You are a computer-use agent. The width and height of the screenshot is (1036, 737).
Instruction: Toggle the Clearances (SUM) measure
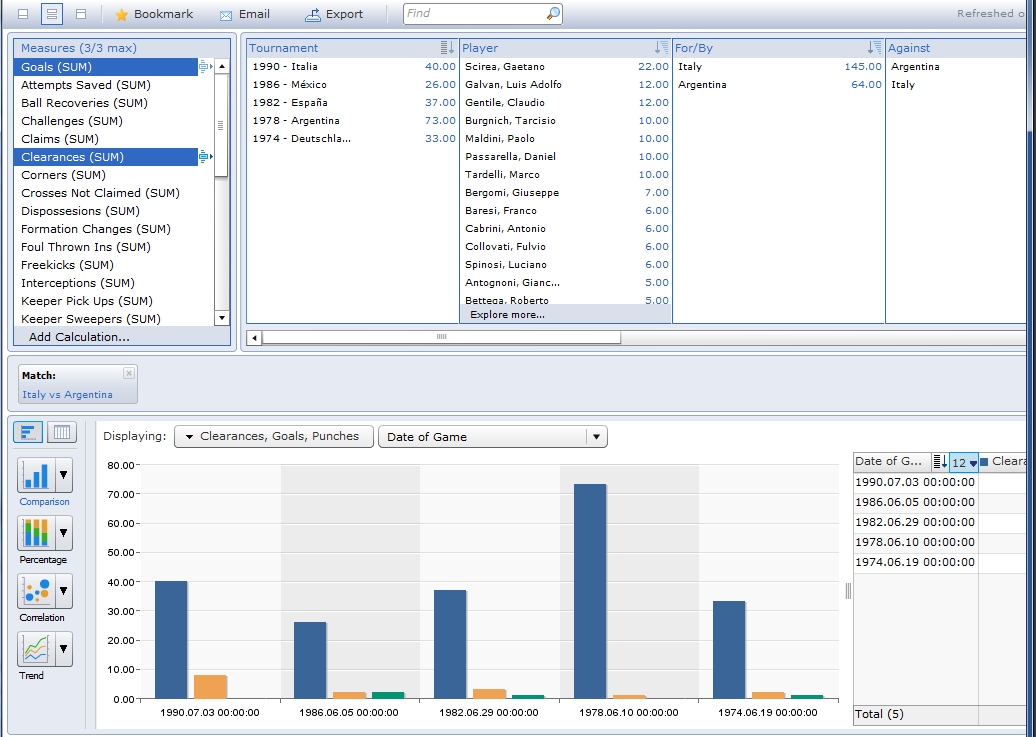(106, 157)
